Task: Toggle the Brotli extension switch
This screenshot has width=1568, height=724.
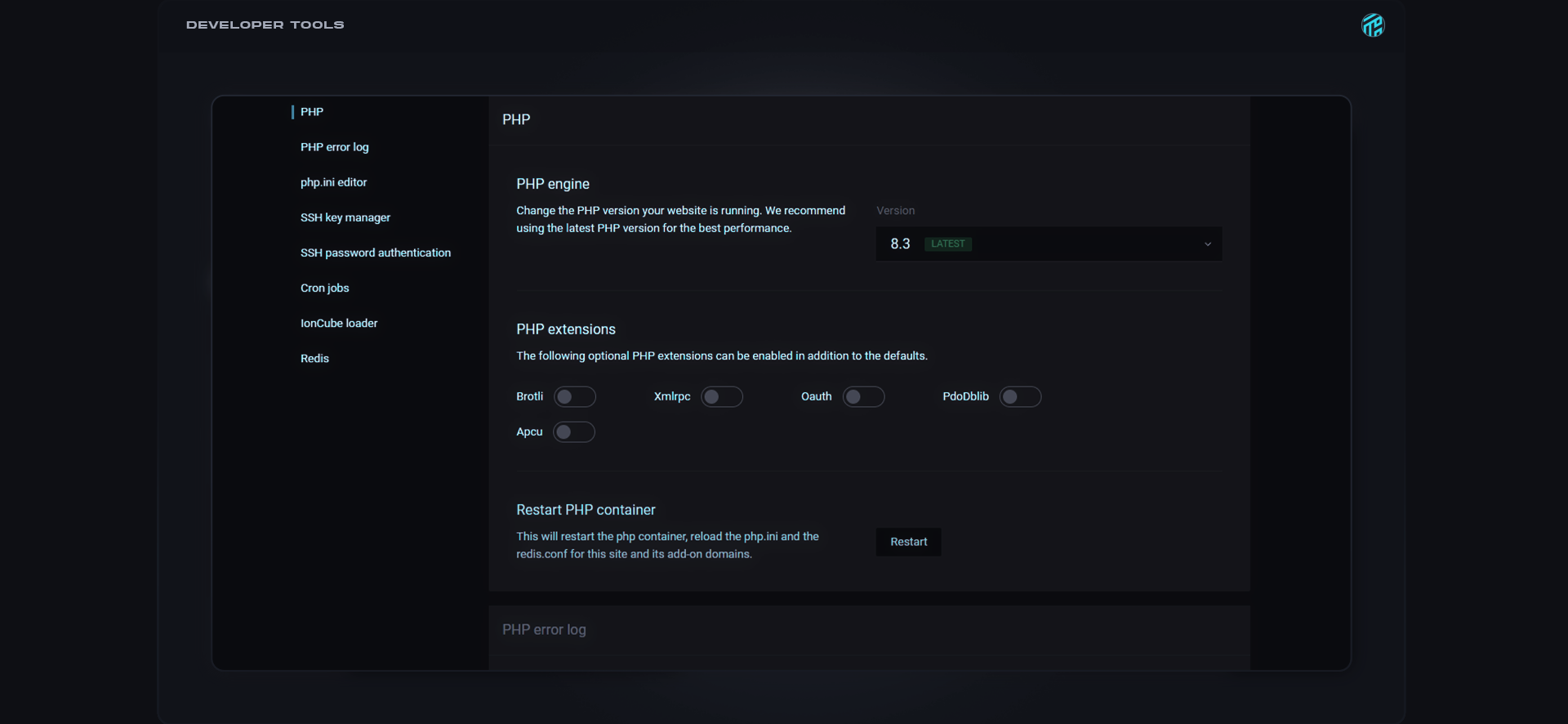Action: 574,397
